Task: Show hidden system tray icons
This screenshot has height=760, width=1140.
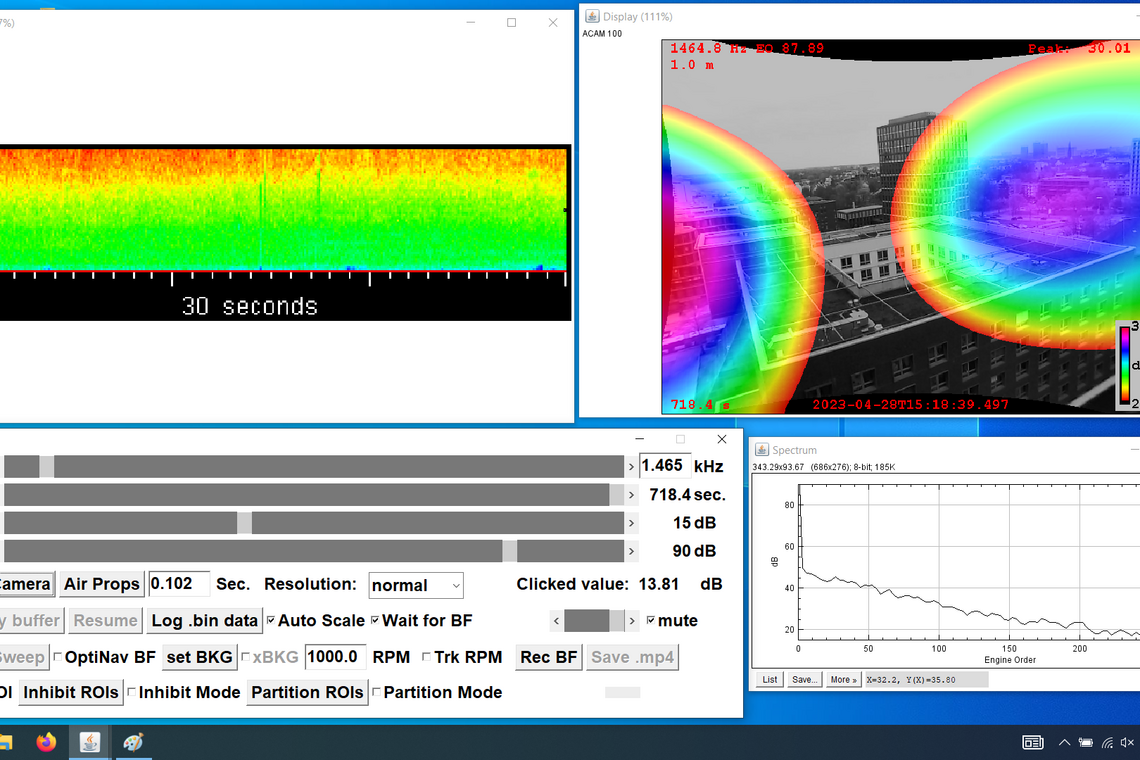Action: coord(1064,742)
